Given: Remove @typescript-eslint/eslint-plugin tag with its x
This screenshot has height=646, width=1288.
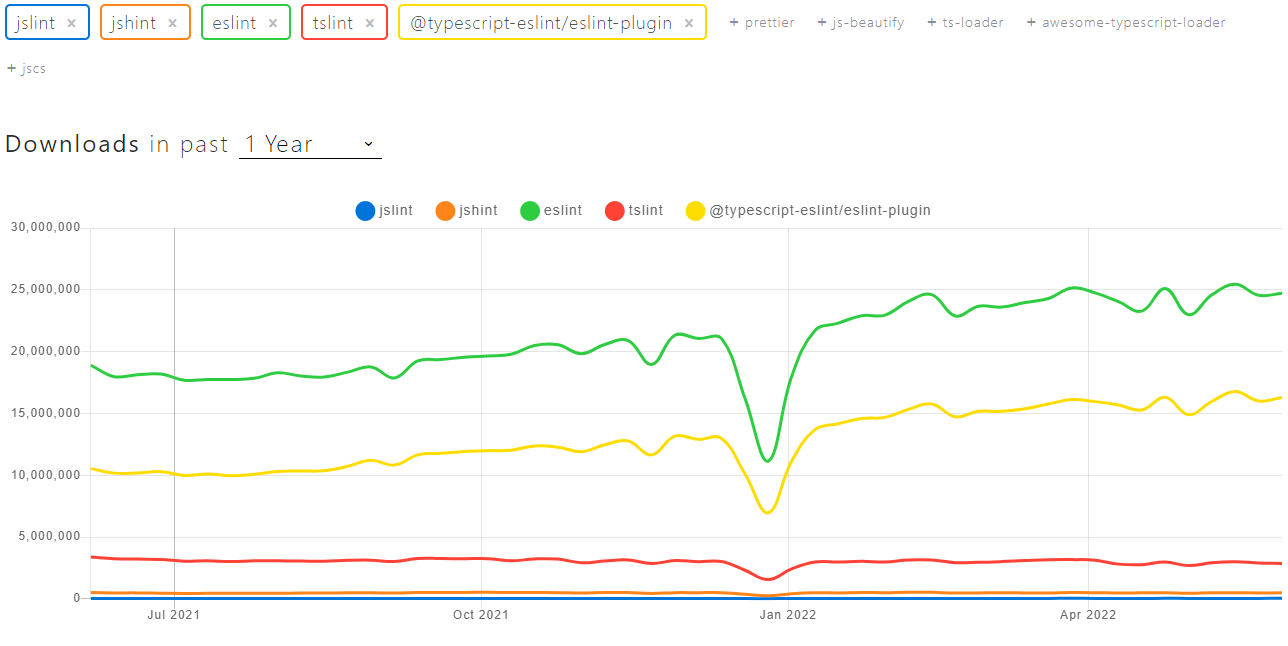Looking at the screenshot, I should (688, 23).
